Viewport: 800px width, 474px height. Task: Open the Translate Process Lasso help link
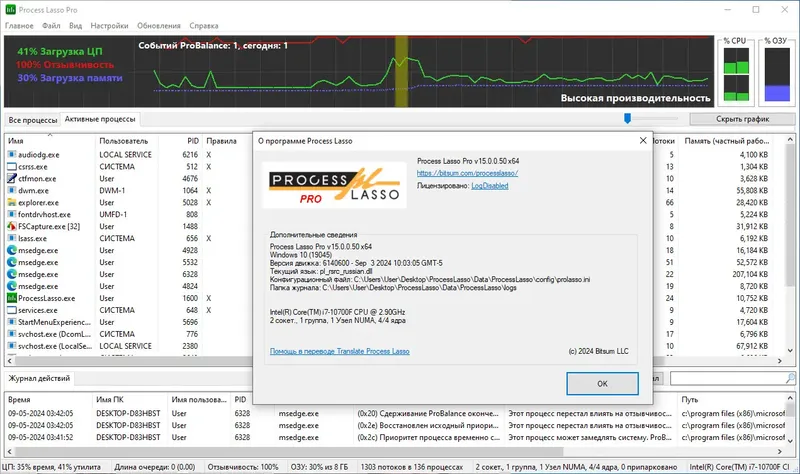(339, 351)
